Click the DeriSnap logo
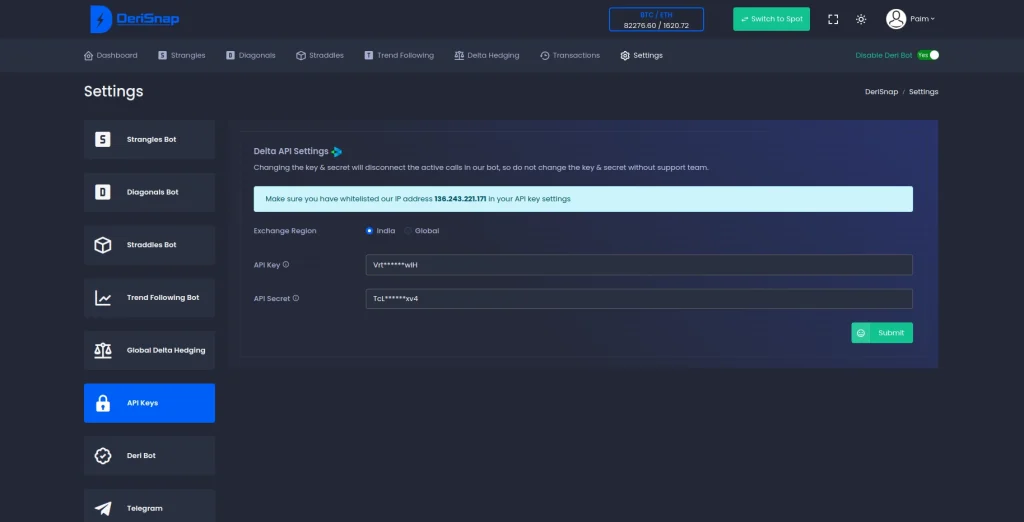The height and width of the screenshot is (522, 1024). click(x=134, y=19)
